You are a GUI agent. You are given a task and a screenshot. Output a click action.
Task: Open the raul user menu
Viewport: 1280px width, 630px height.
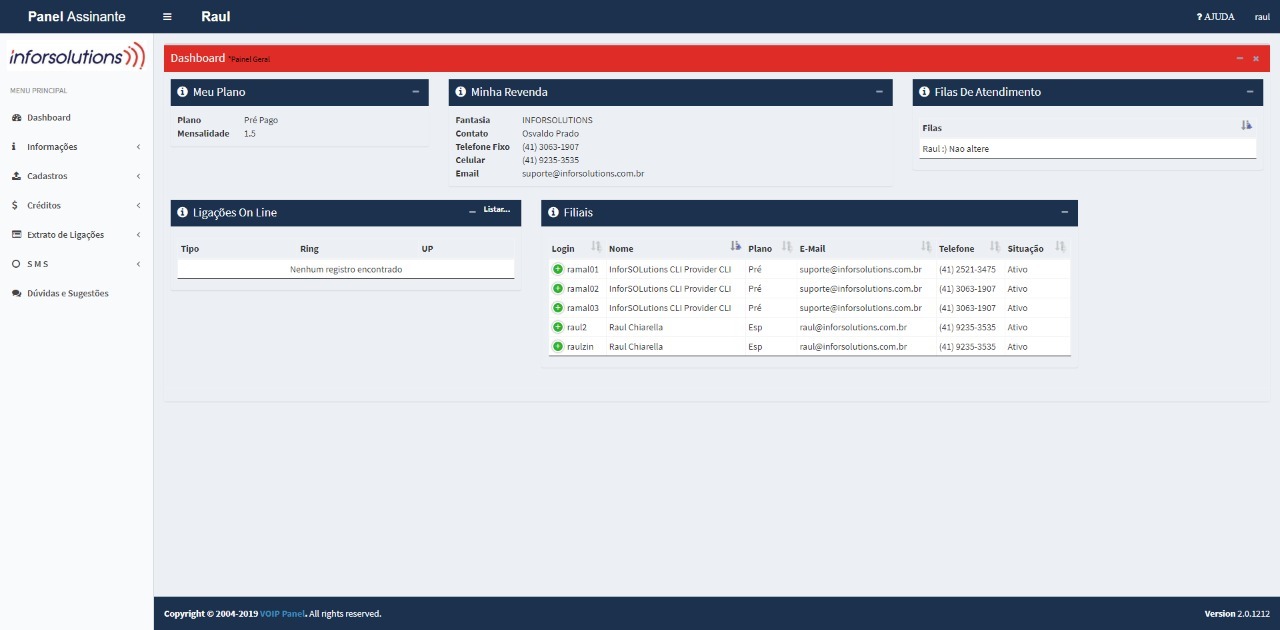pos(1262,17)
